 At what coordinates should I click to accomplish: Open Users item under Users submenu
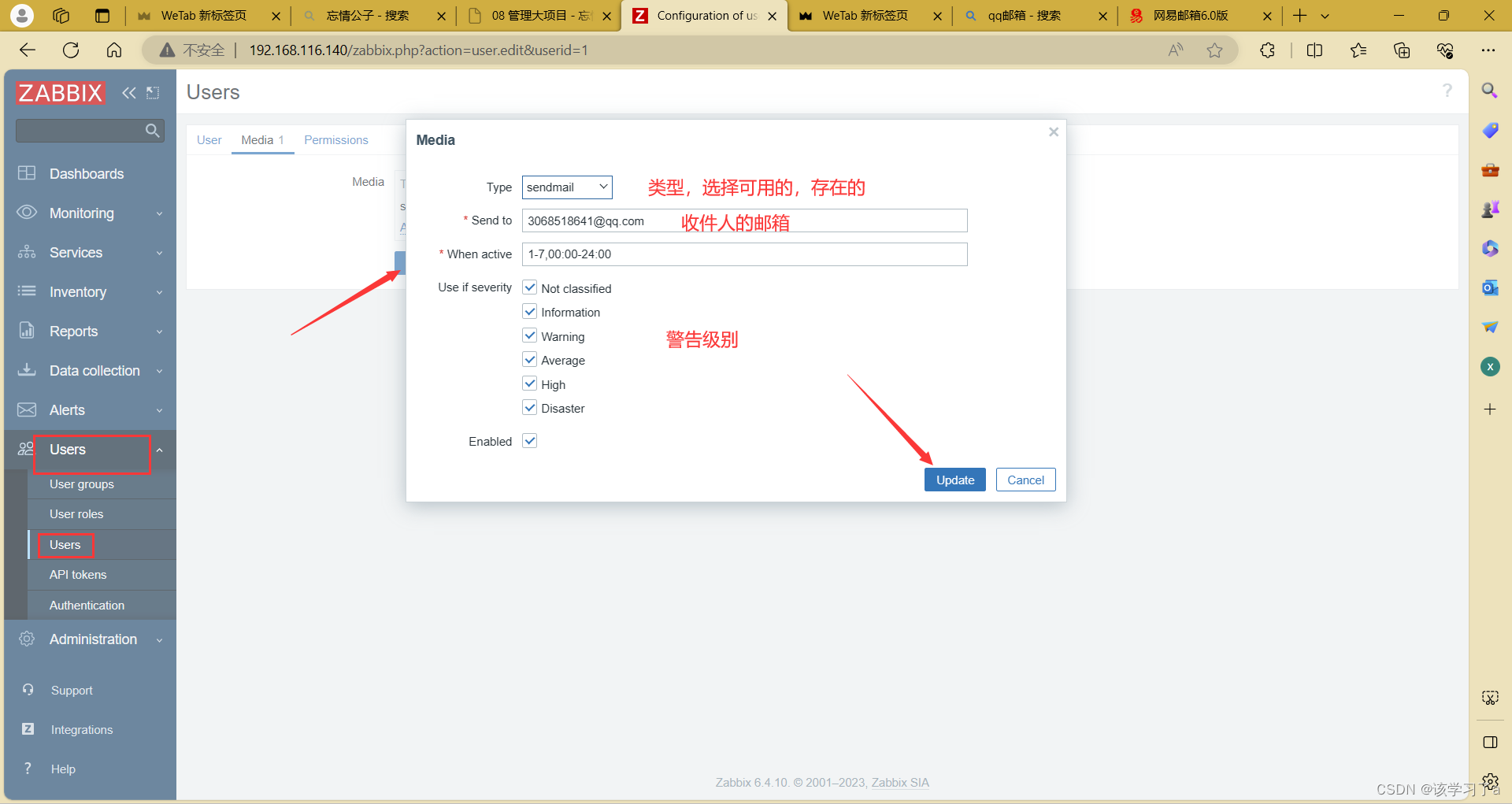[x=65, y=545]
